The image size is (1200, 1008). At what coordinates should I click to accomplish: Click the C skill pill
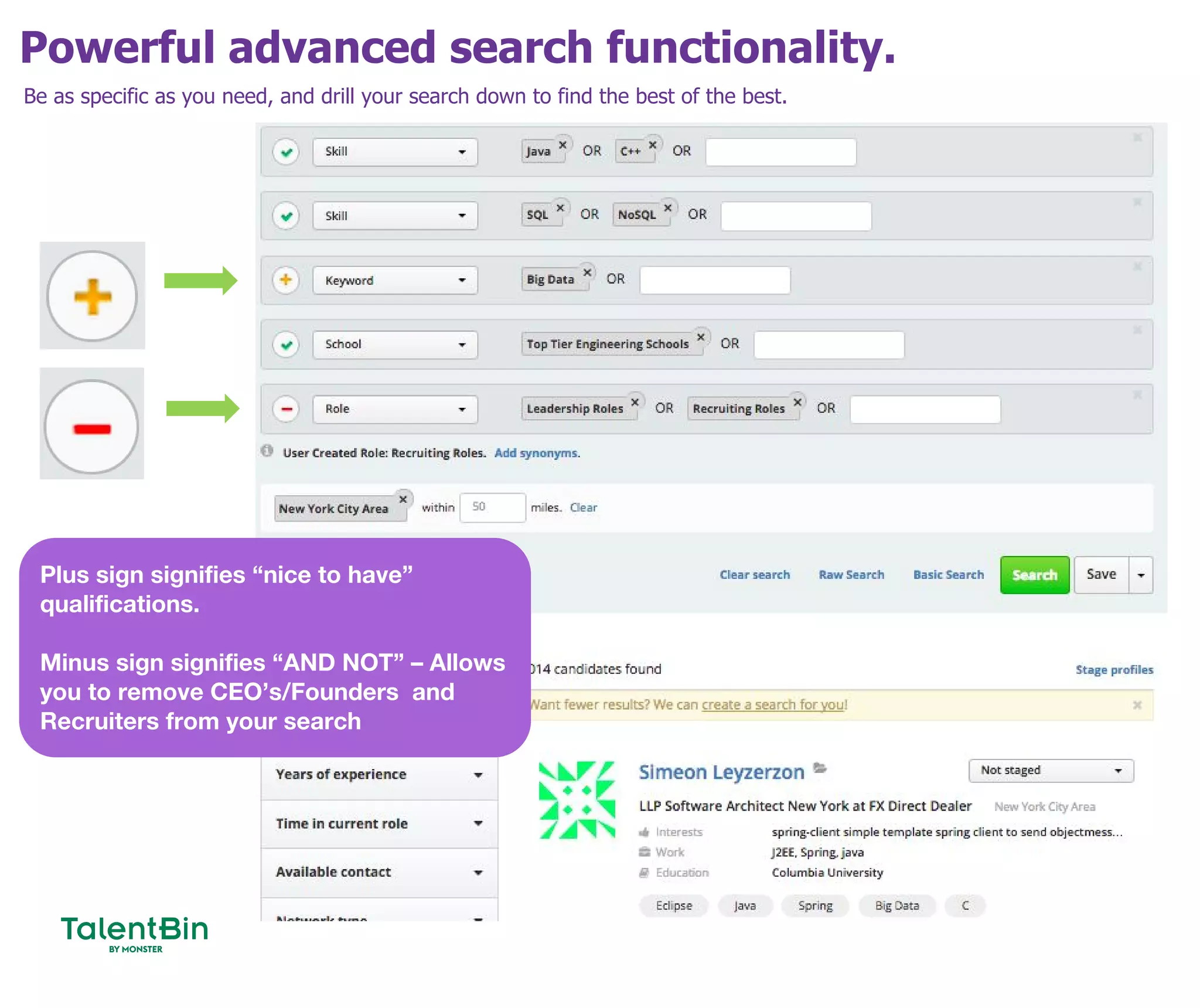pos(965,906)
